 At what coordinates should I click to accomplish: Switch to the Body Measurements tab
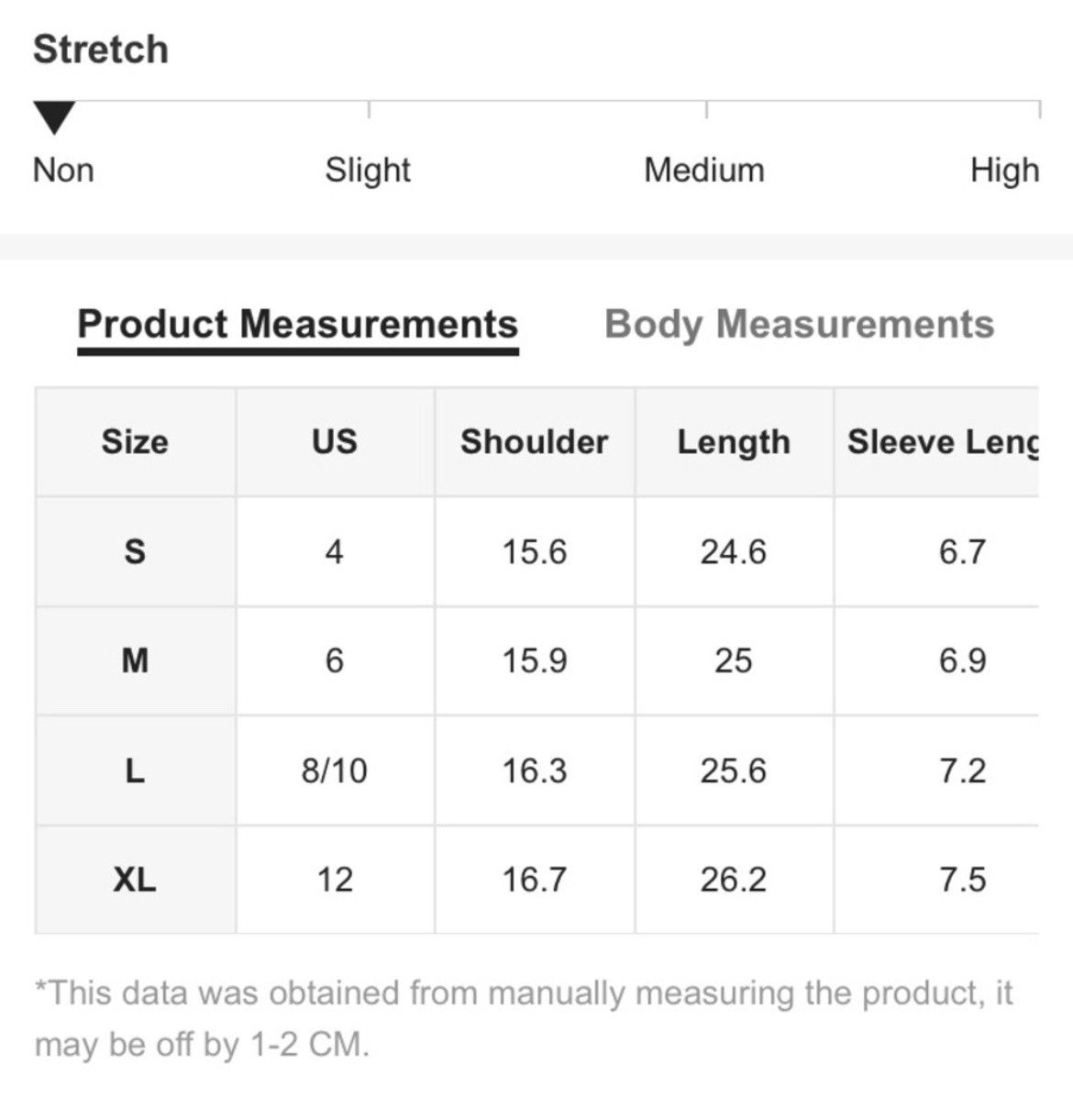799,325
